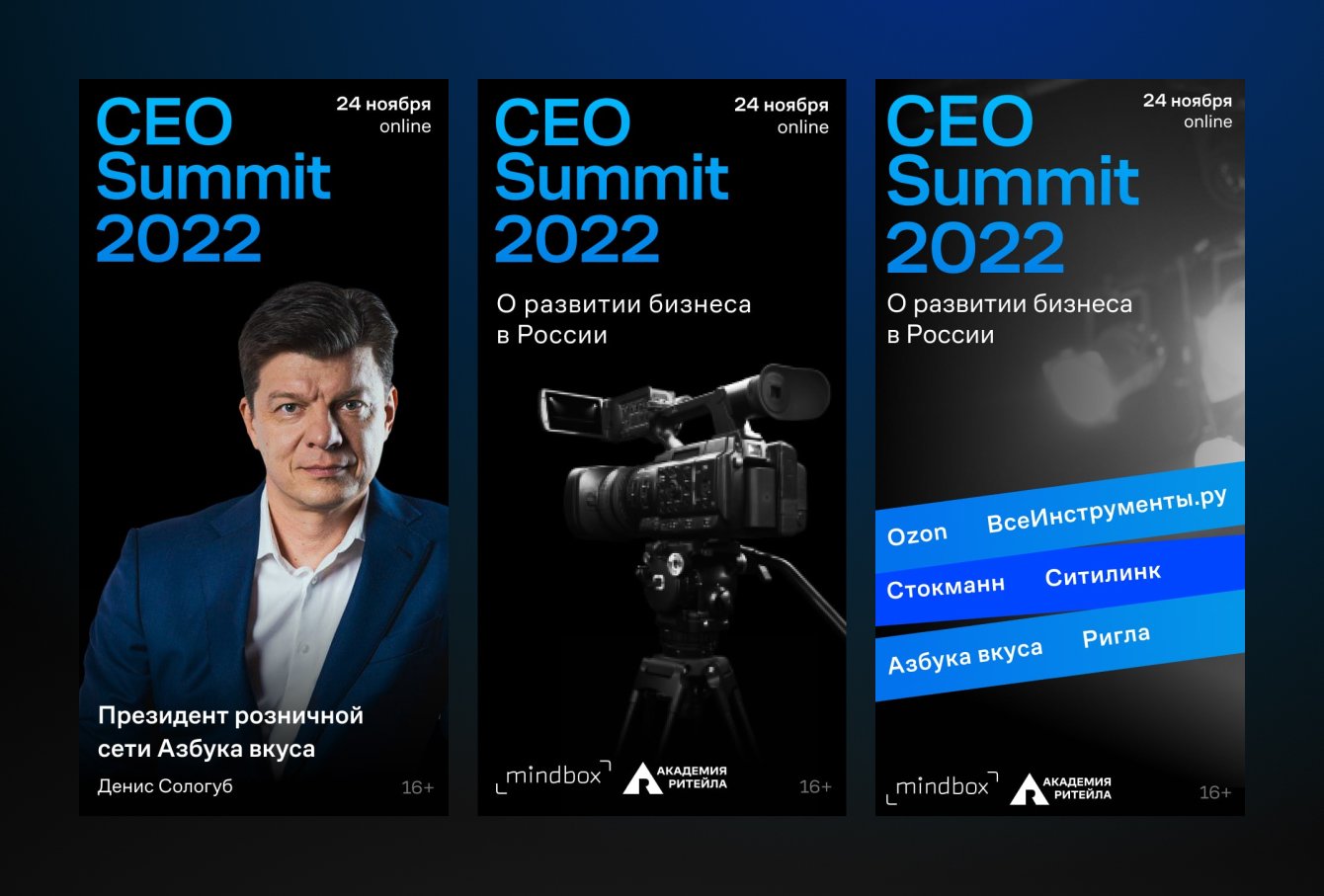Image resolution: width=1324 pixels, height=896 pixels.
Task: Click the mindbox logo on right banner
Action: point(943,787)
